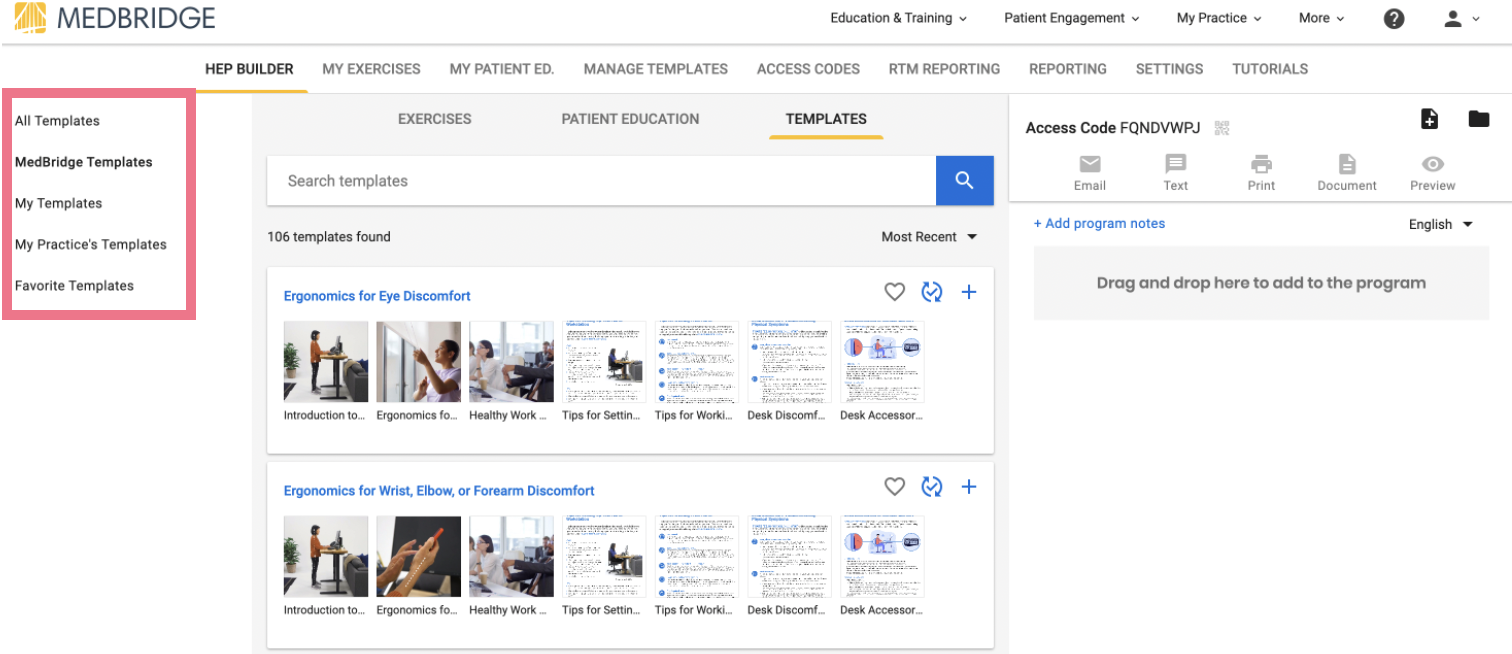Open the SETTINGS tab
The height and width of the screenshot is (654, 1512).
click(x=1169, y=69)
